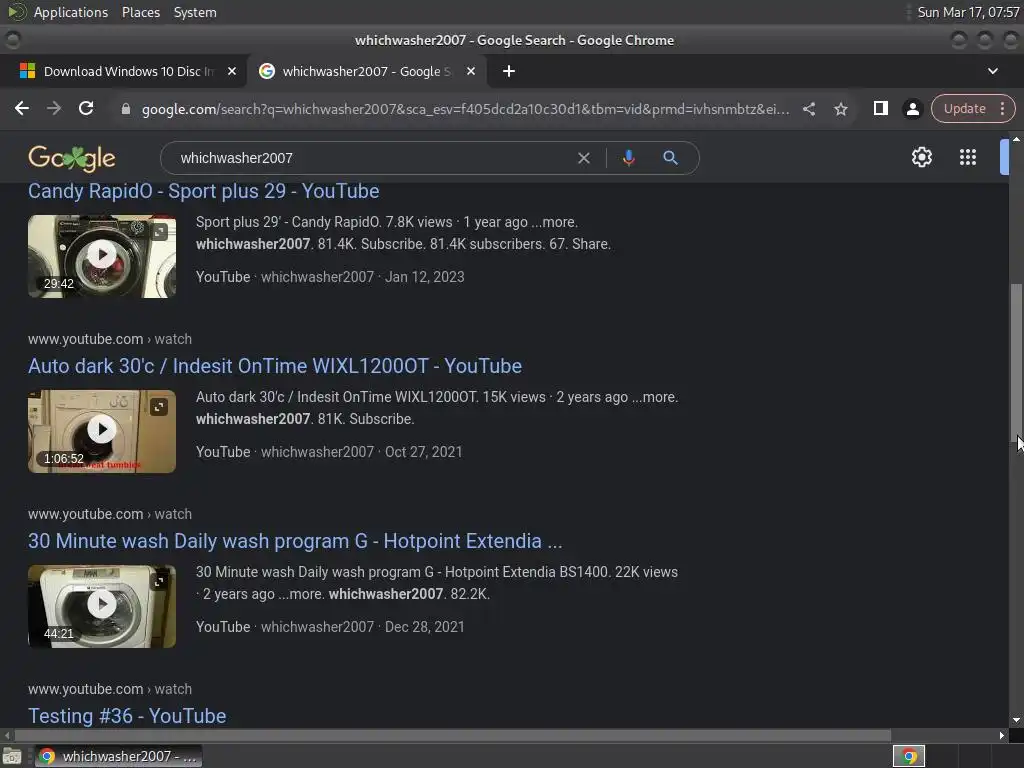Click the www.youtube.com watch breadcrumb above 30 Minute wash
This screenshot has height=768, width=1024.
pos(110,514)
